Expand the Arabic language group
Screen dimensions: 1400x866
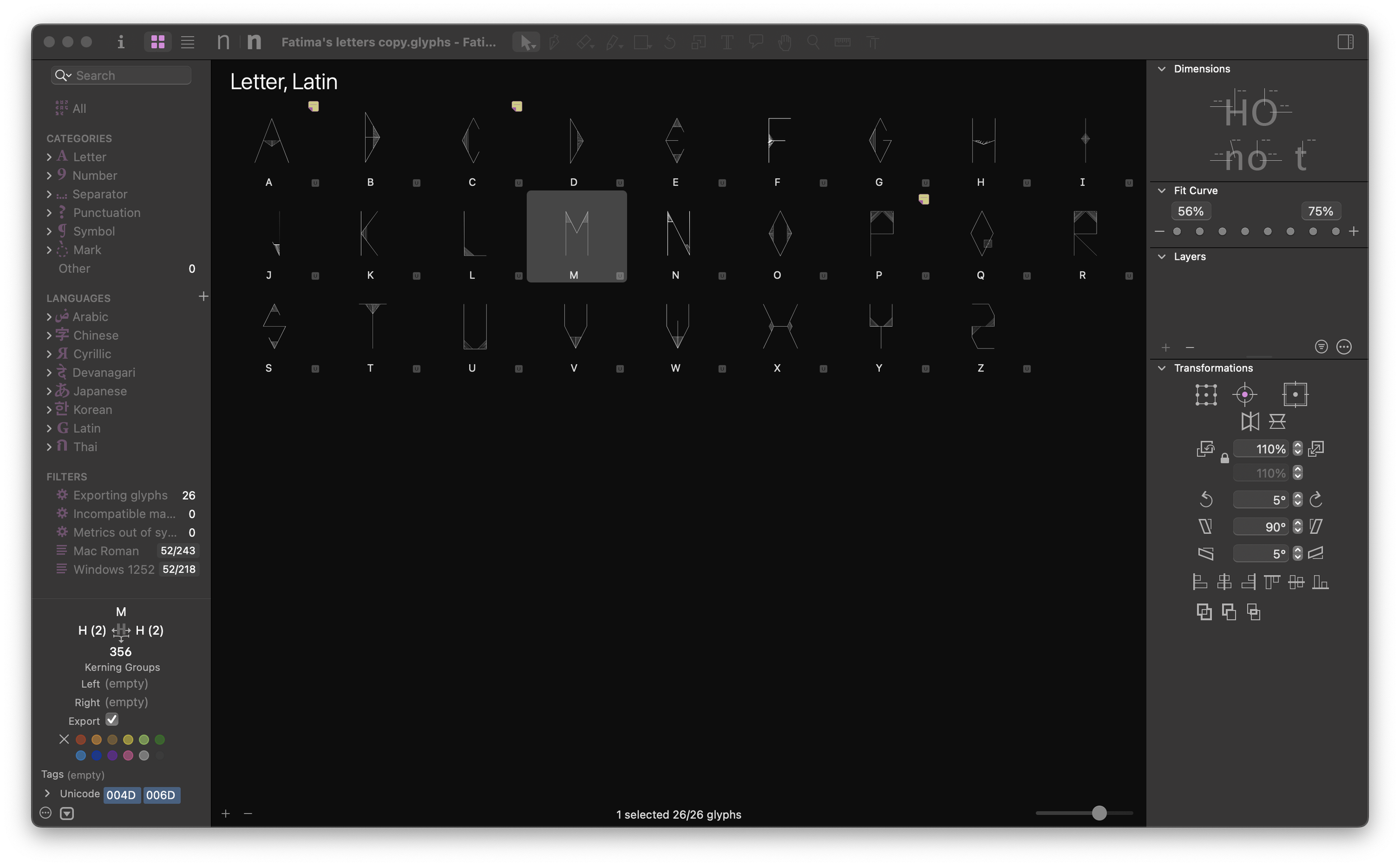coord(49,316)
